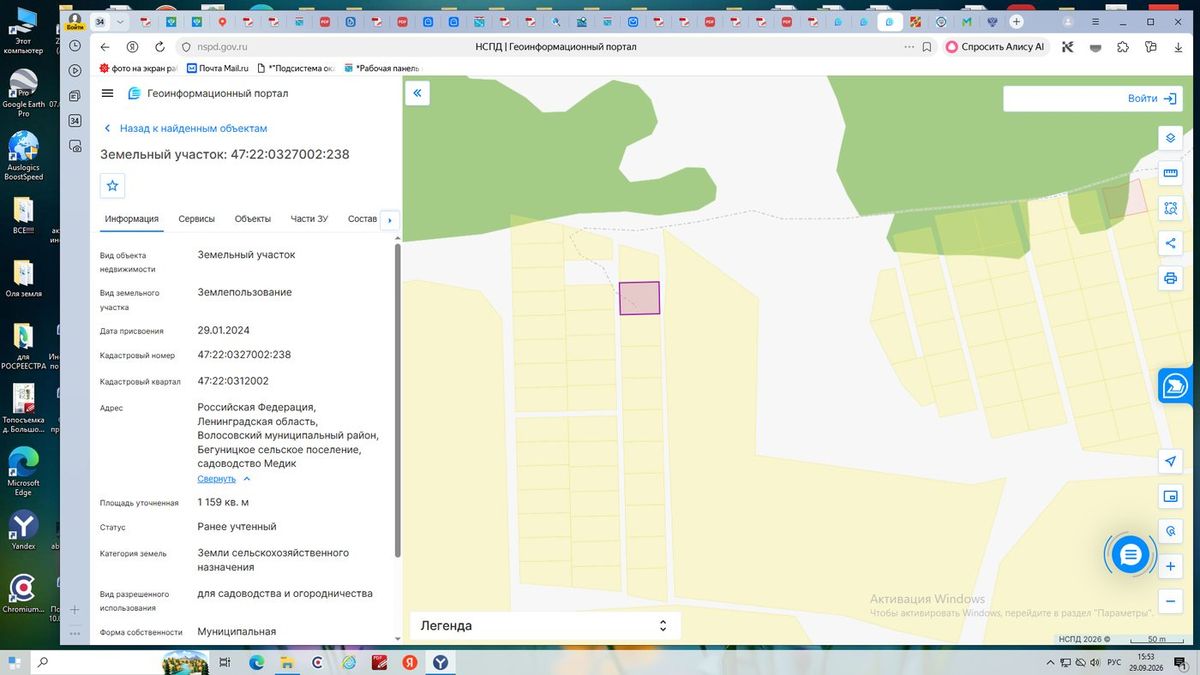Open the Windows Start menu

[x=15, y=662]
